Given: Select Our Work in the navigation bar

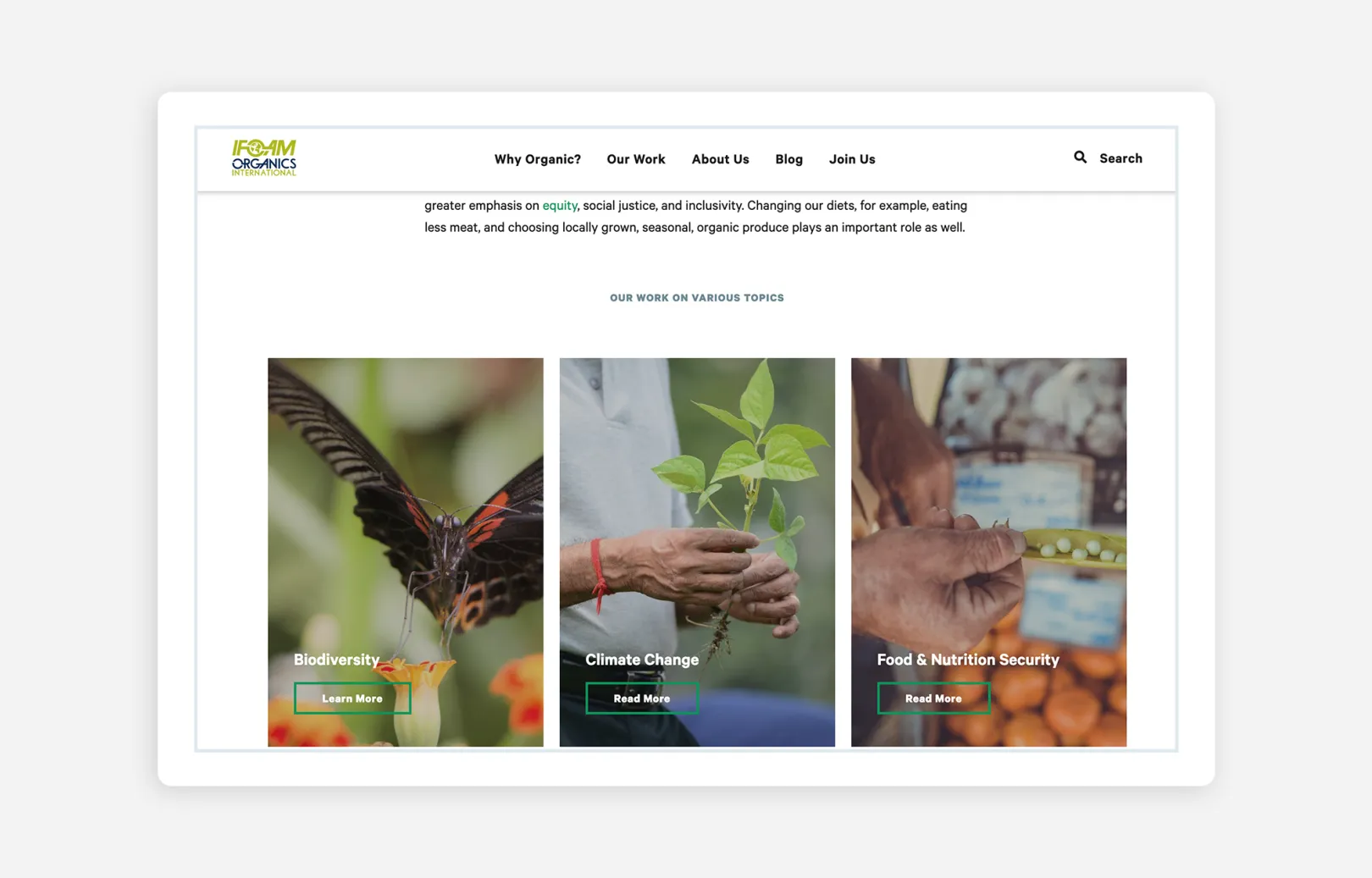Looking at the screenshot, I should pyautogui.click(x=636, y=159).
